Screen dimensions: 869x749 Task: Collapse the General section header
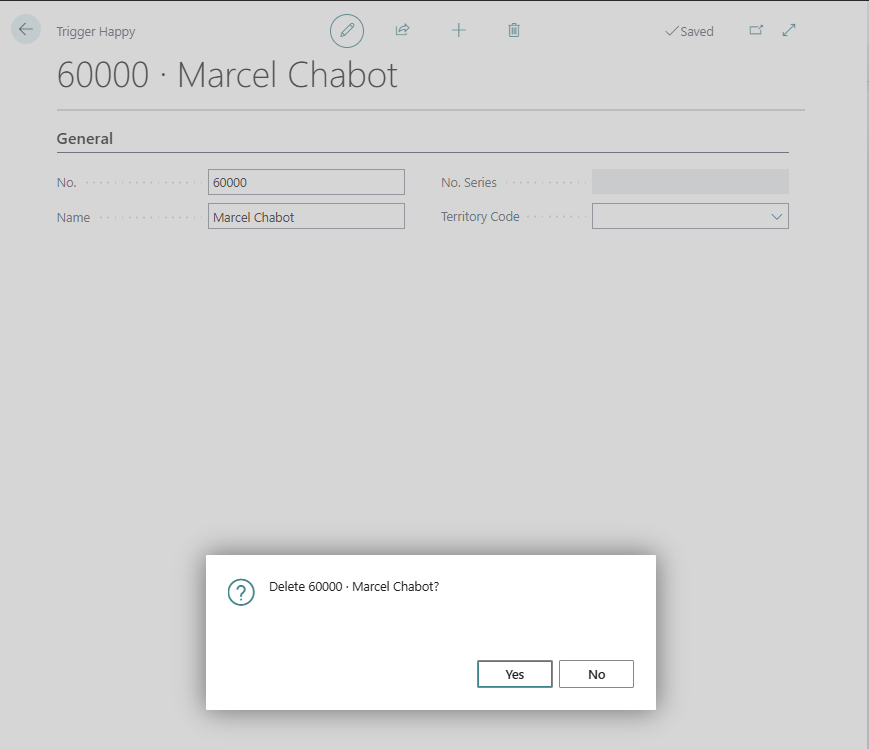point(85,138)
